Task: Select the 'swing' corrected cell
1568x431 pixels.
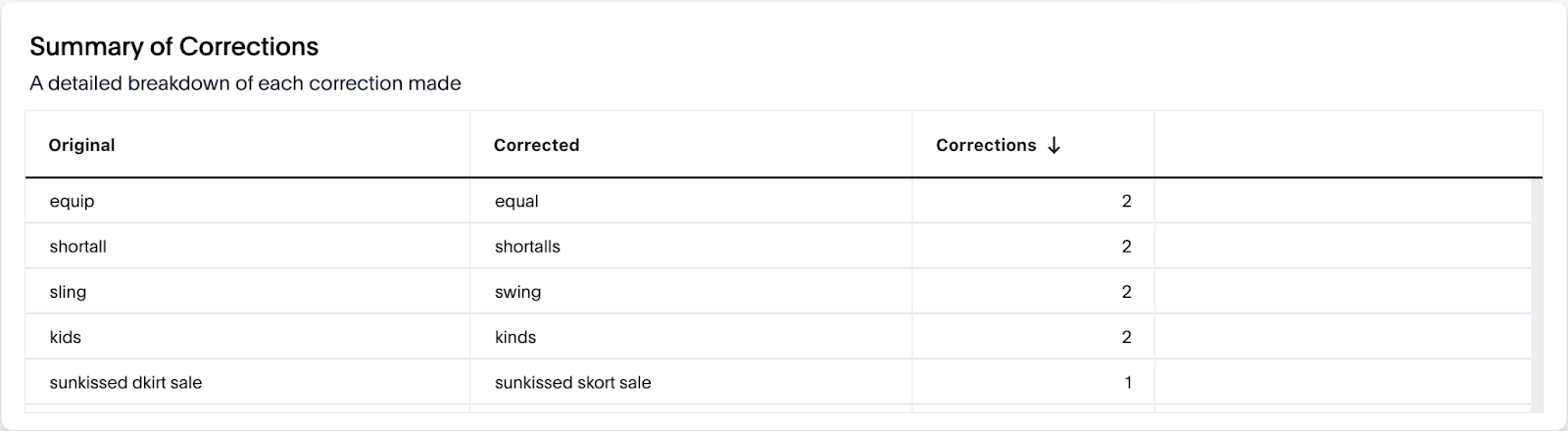Action: pyautogui.click(x=691, y=292)
